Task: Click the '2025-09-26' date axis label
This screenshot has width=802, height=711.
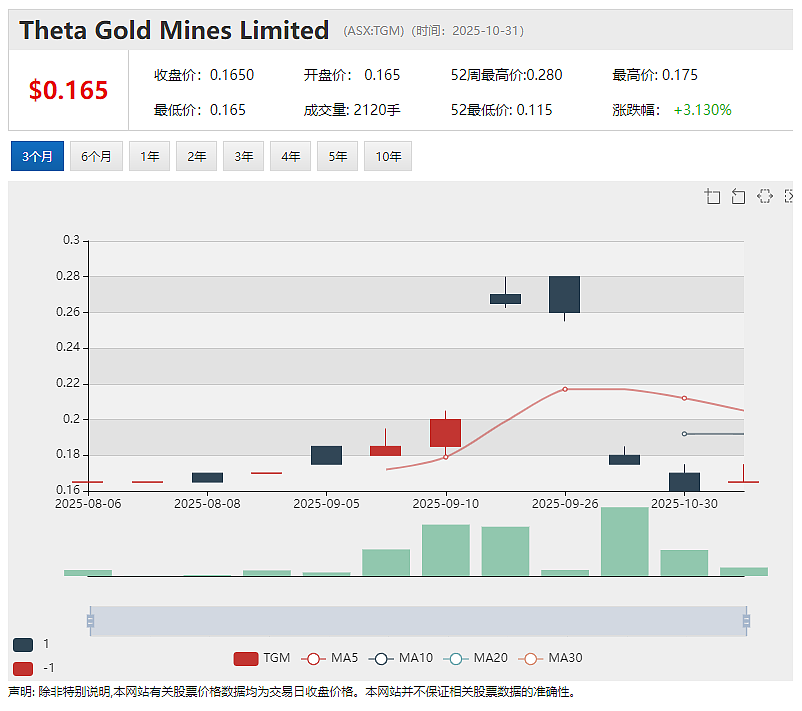Action: 565,504
